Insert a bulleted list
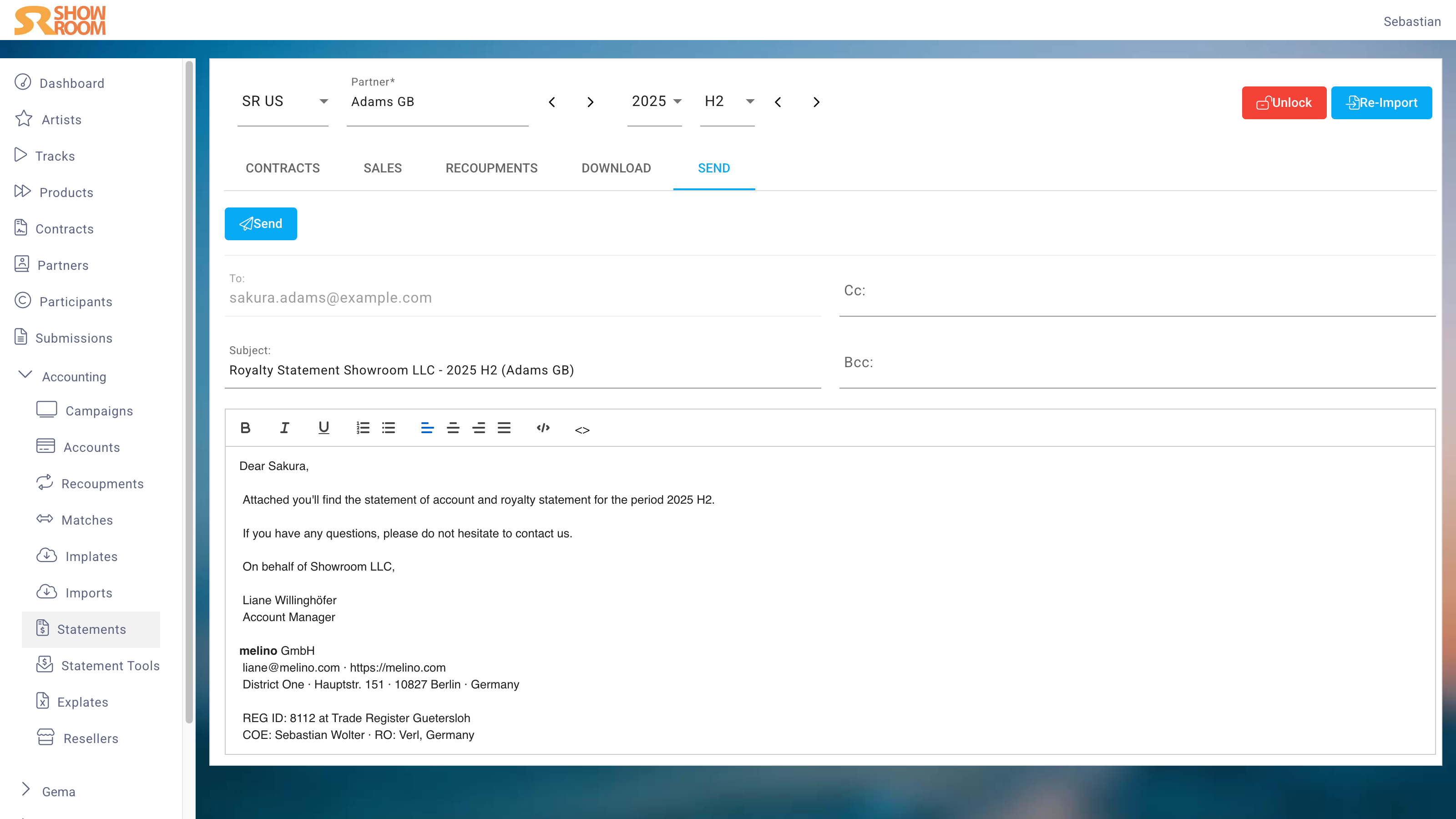 (x=388, y=428)
